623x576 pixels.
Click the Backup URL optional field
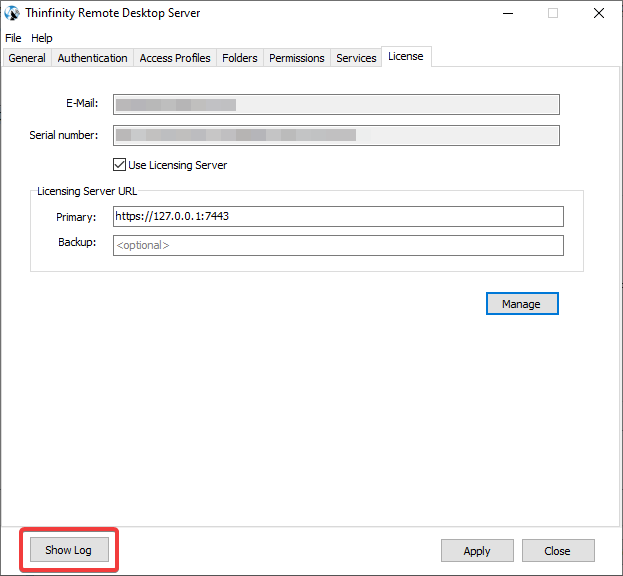point(338,245)
